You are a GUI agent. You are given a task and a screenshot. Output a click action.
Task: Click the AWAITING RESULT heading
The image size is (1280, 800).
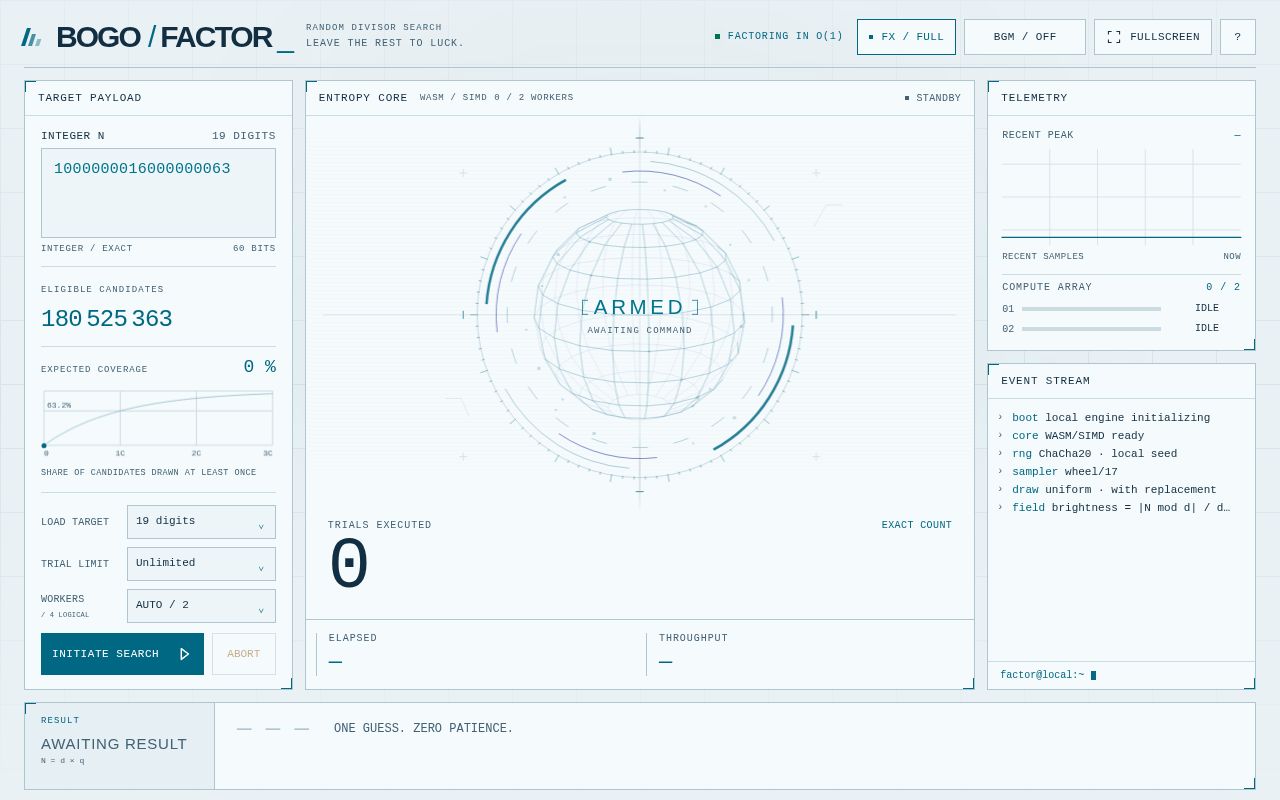click(114, 744)
